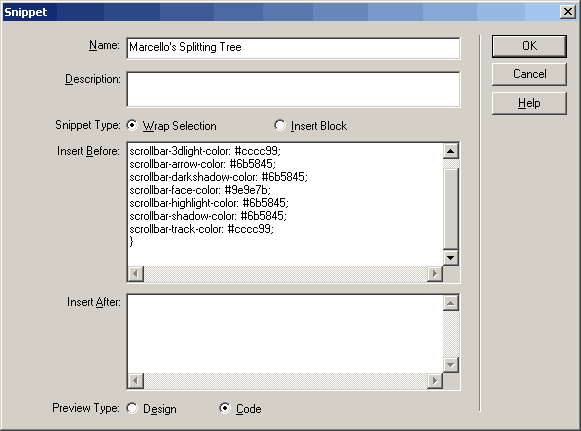The image size is (581, 431).
Task: Choose Code preview type
Action: coord(225,408)
